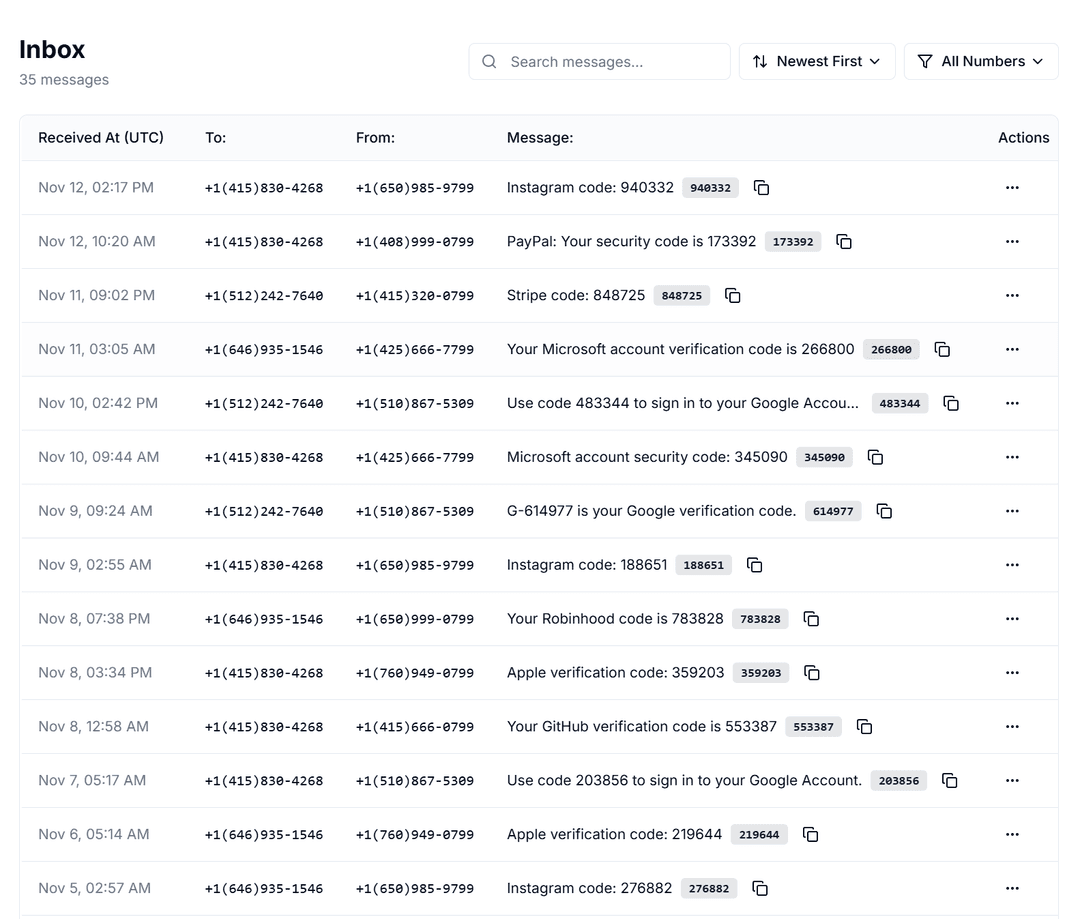Copy the Google sign-in code 483344
Screen dimensions: 1080x919
950,403
